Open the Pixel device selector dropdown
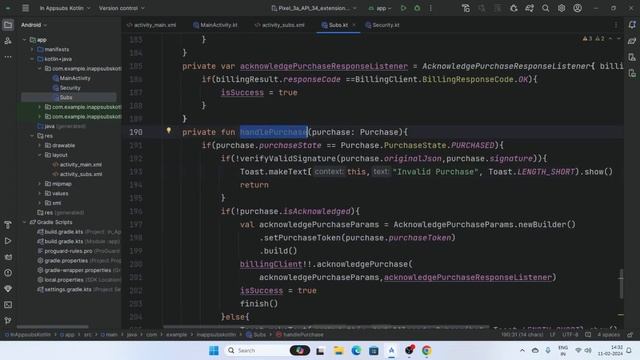Viewport: 640px width, 360px height. pyautogui.click(x=314, y=8)
